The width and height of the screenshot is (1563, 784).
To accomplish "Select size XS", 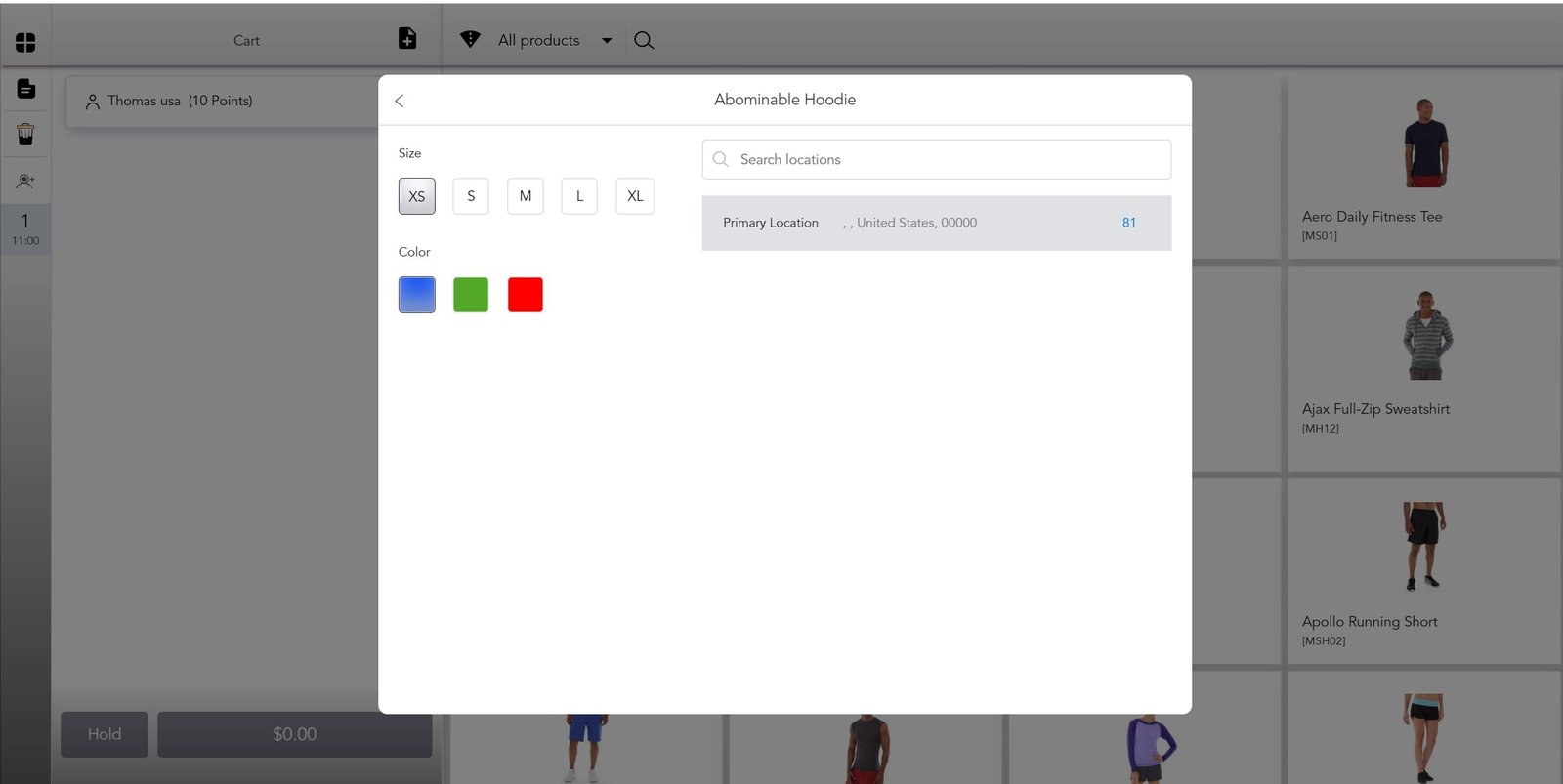I will pos(417,196).
